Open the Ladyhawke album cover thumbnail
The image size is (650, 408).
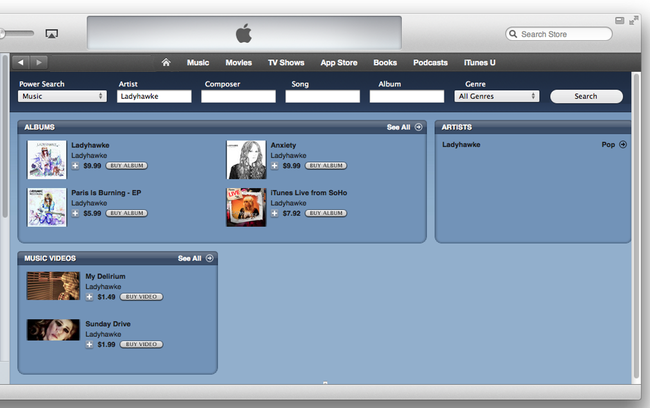pyautogui.click(x=47, y=160)
